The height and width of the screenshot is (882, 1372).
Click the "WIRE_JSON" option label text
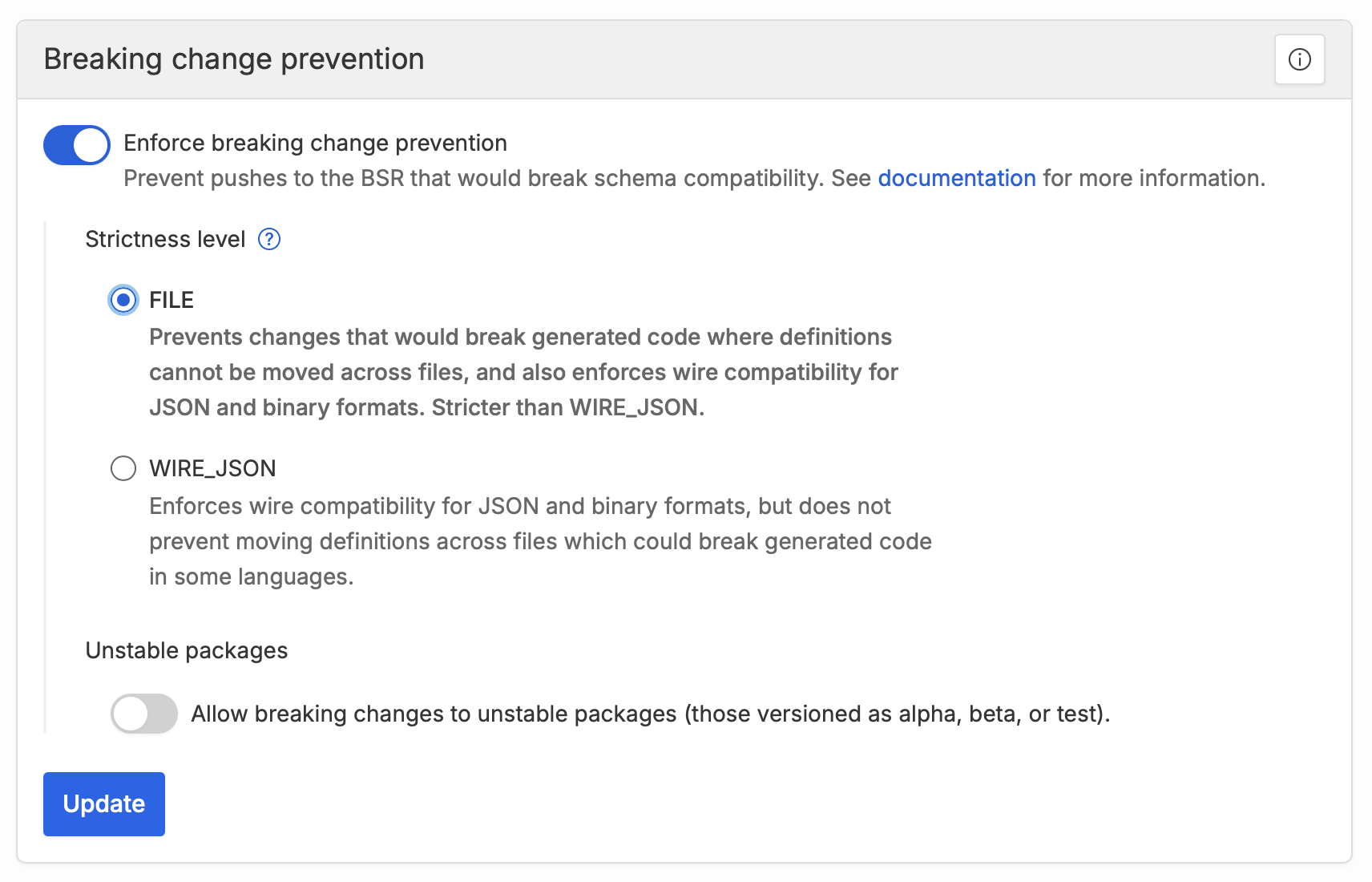[212, 468]
